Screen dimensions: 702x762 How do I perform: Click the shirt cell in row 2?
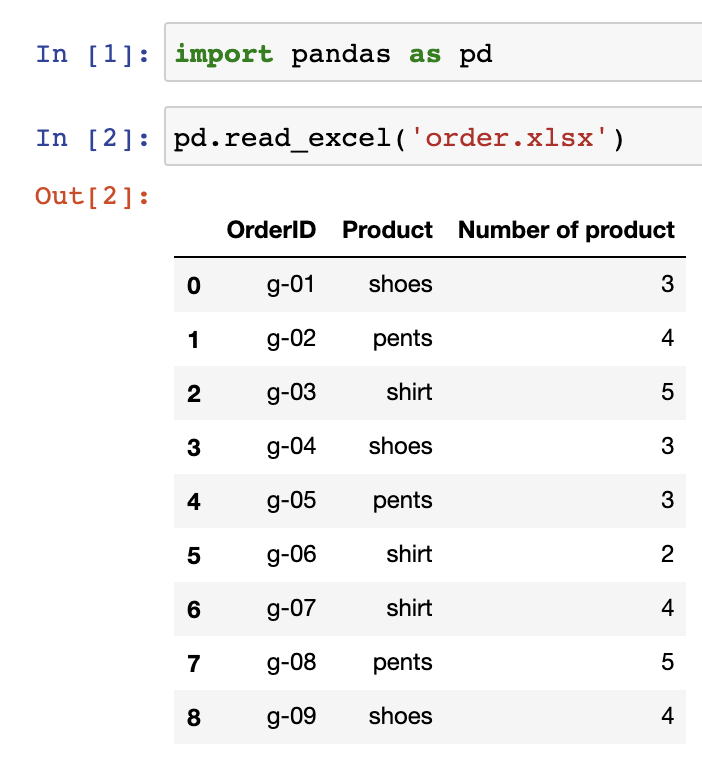click(409, 392)
